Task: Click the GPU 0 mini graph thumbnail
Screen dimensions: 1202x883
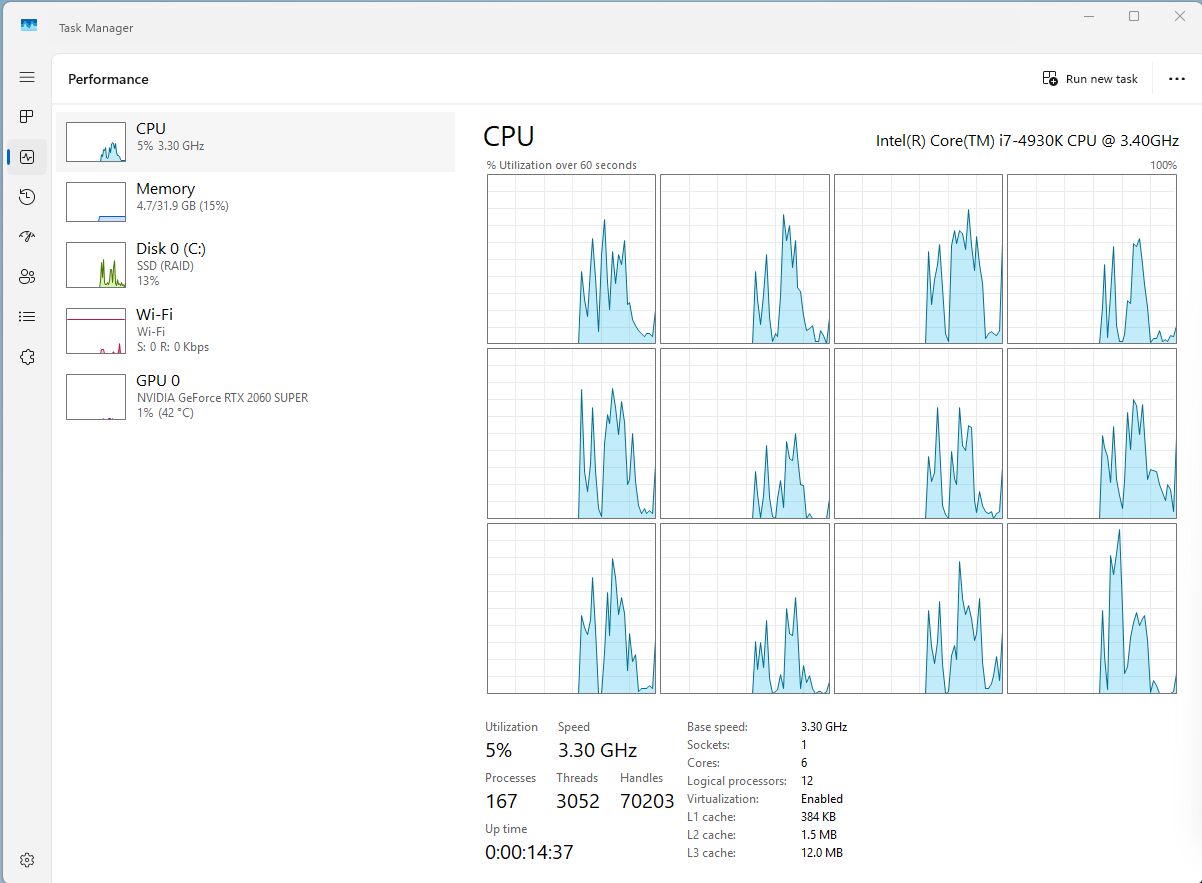Action: pos(96,396)
